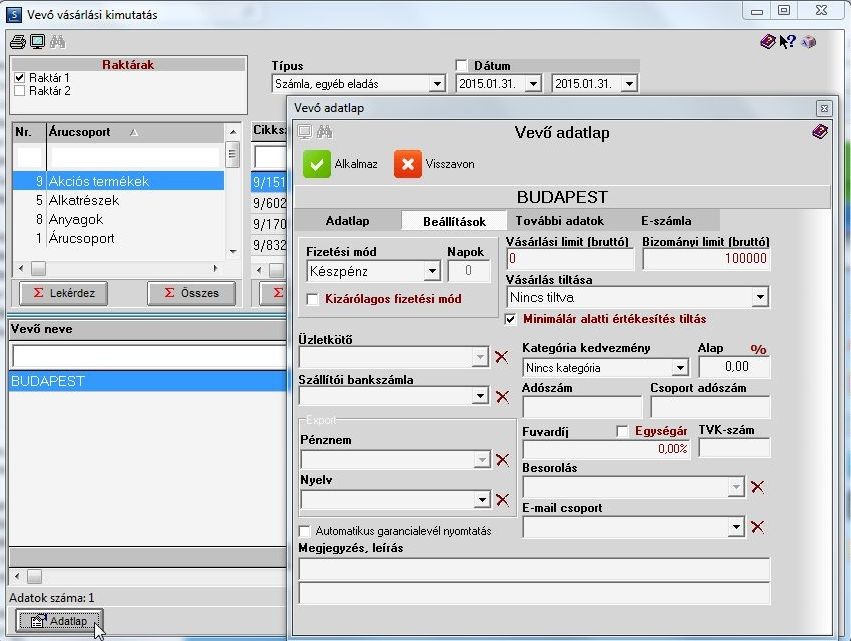This screenshot has width=851, height=641.
Task: Open the help book icon at top right
Action: pos(767,42)
